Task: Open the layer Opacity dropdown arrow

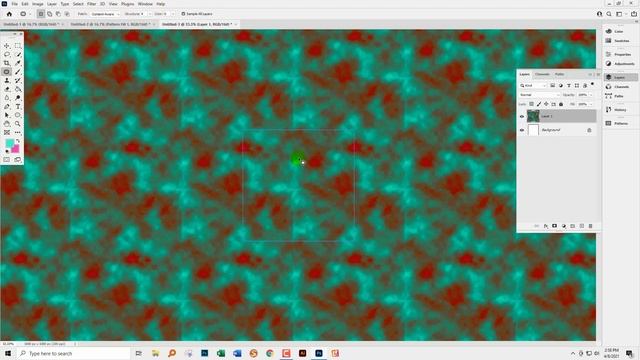Action: click(590, 95)
